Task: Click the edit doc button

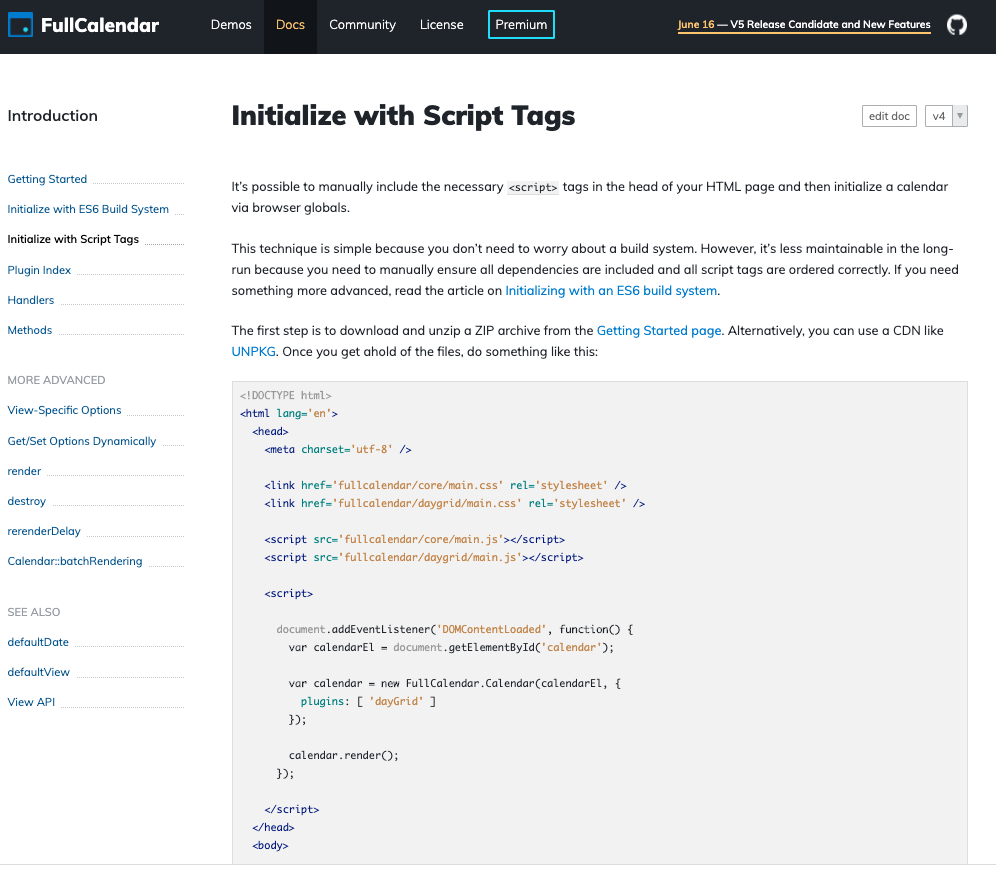Action: (x=889, y=116)
